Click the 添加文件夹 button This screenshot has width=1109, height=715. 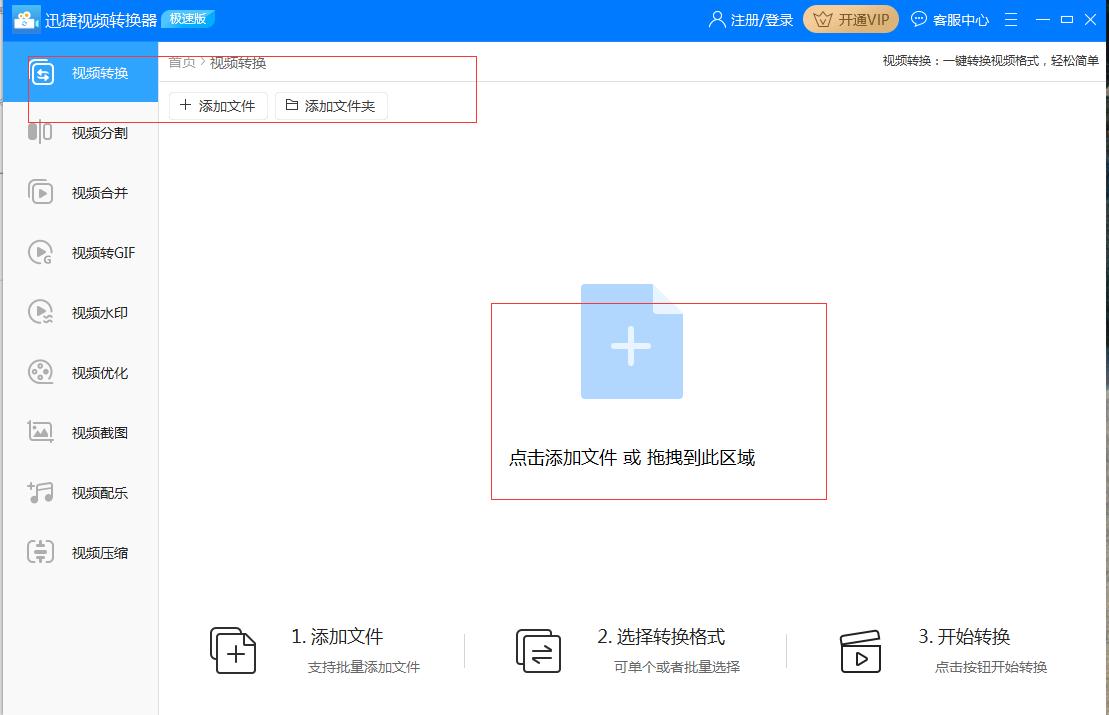pyautogui.click(x=331, y=105)
